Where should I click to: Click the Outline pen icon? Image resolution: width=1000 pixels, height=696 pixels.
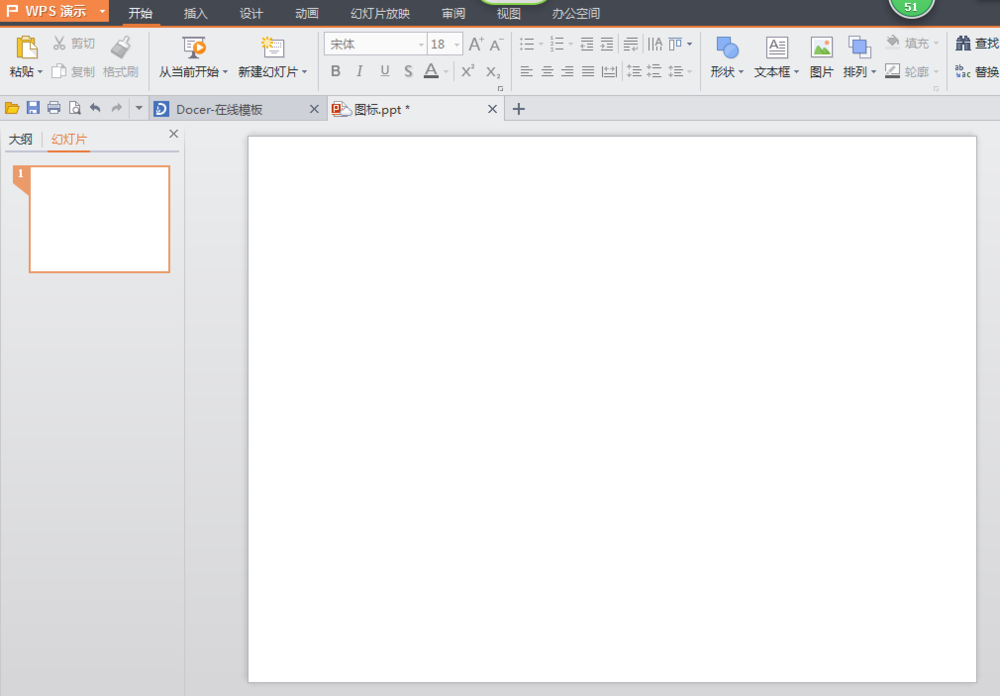click(x=893, y=71)
